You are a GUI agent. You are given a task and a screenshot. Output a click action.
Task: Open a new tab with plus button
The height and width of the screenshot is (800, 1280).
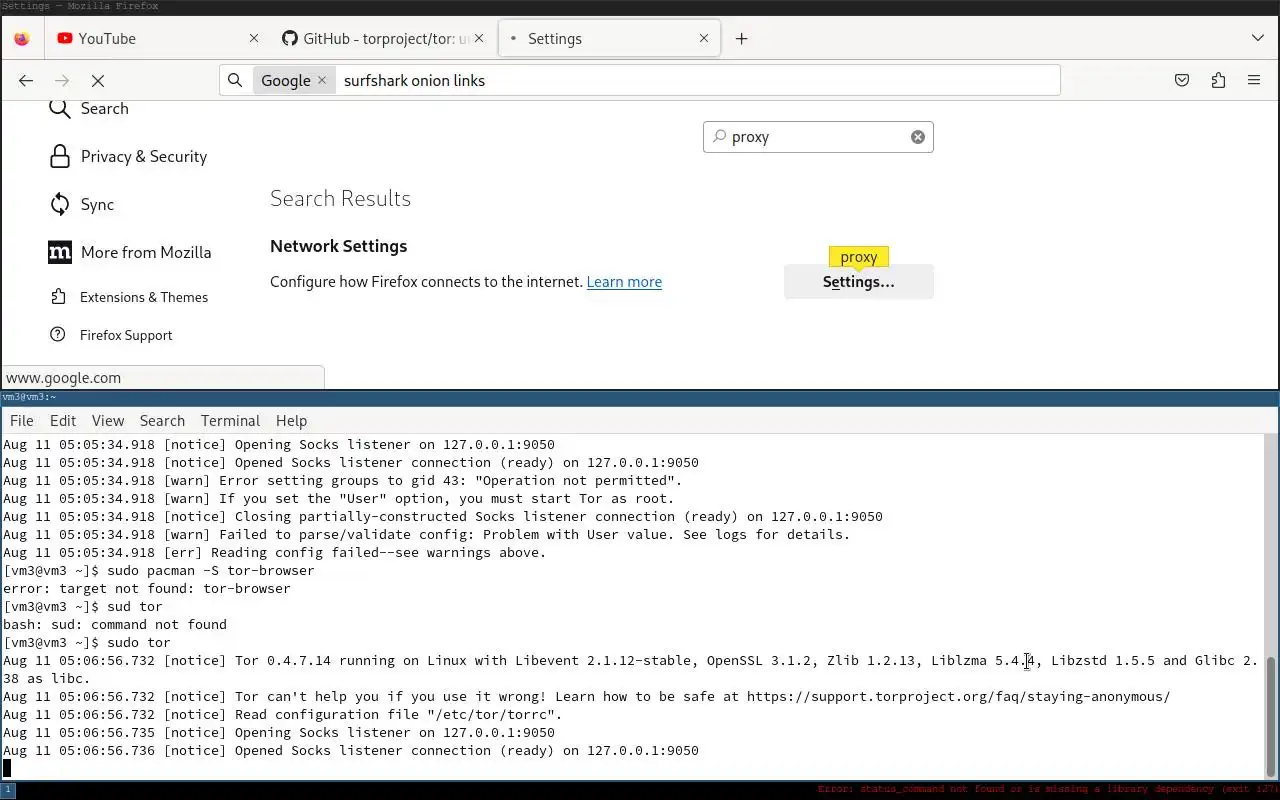(741, 39)
